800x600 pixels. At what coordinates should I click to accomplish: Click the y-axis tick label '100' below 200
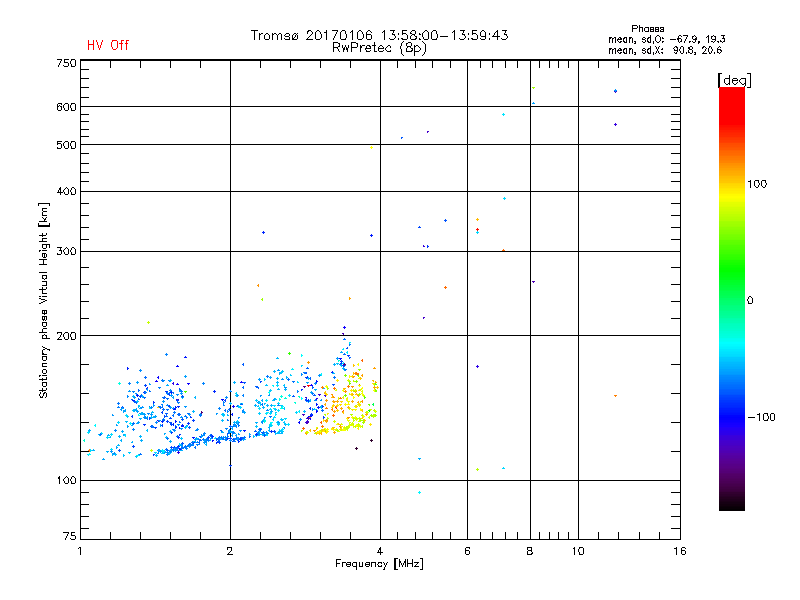pyautogui.click(x=66, y=480)
